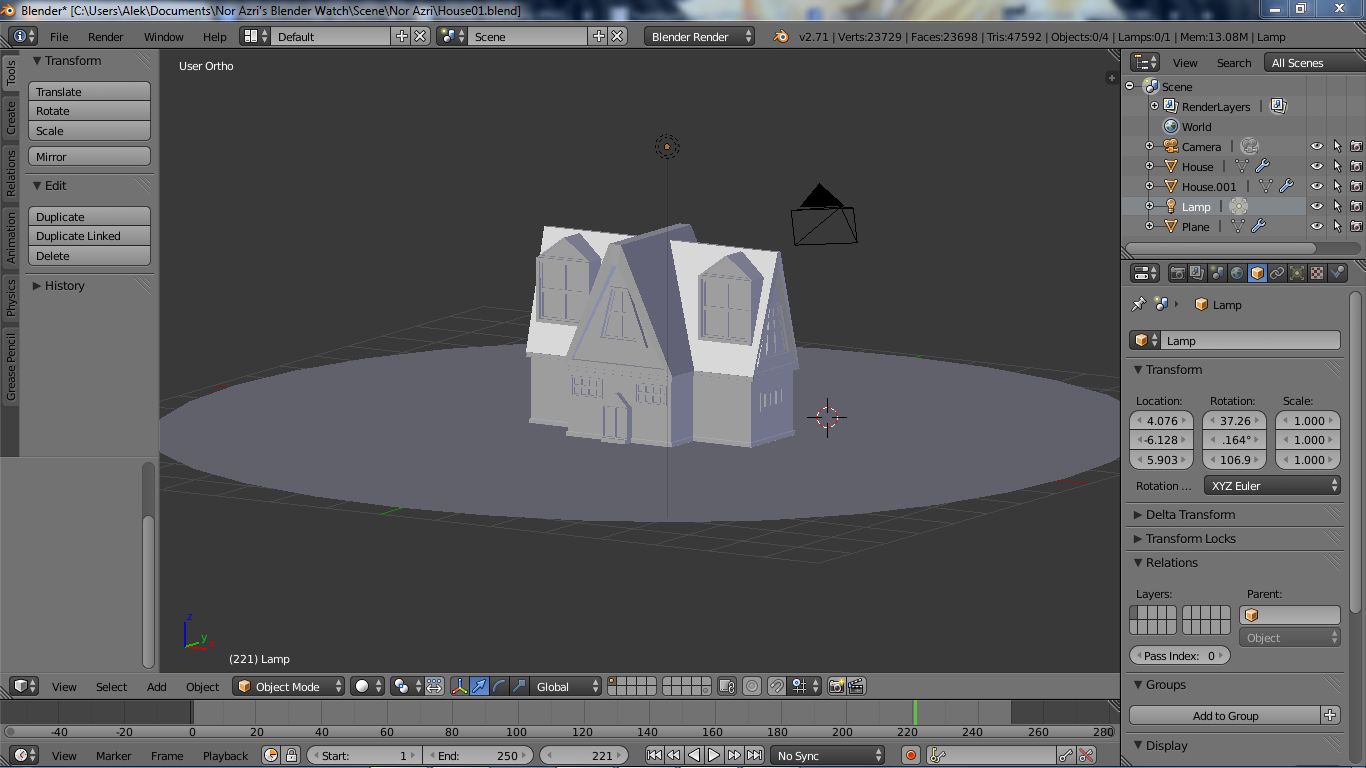Viewport: 1366px width, 768px height.
Task: Open the Constraints properties tab chain icon
Action: 1277,273
